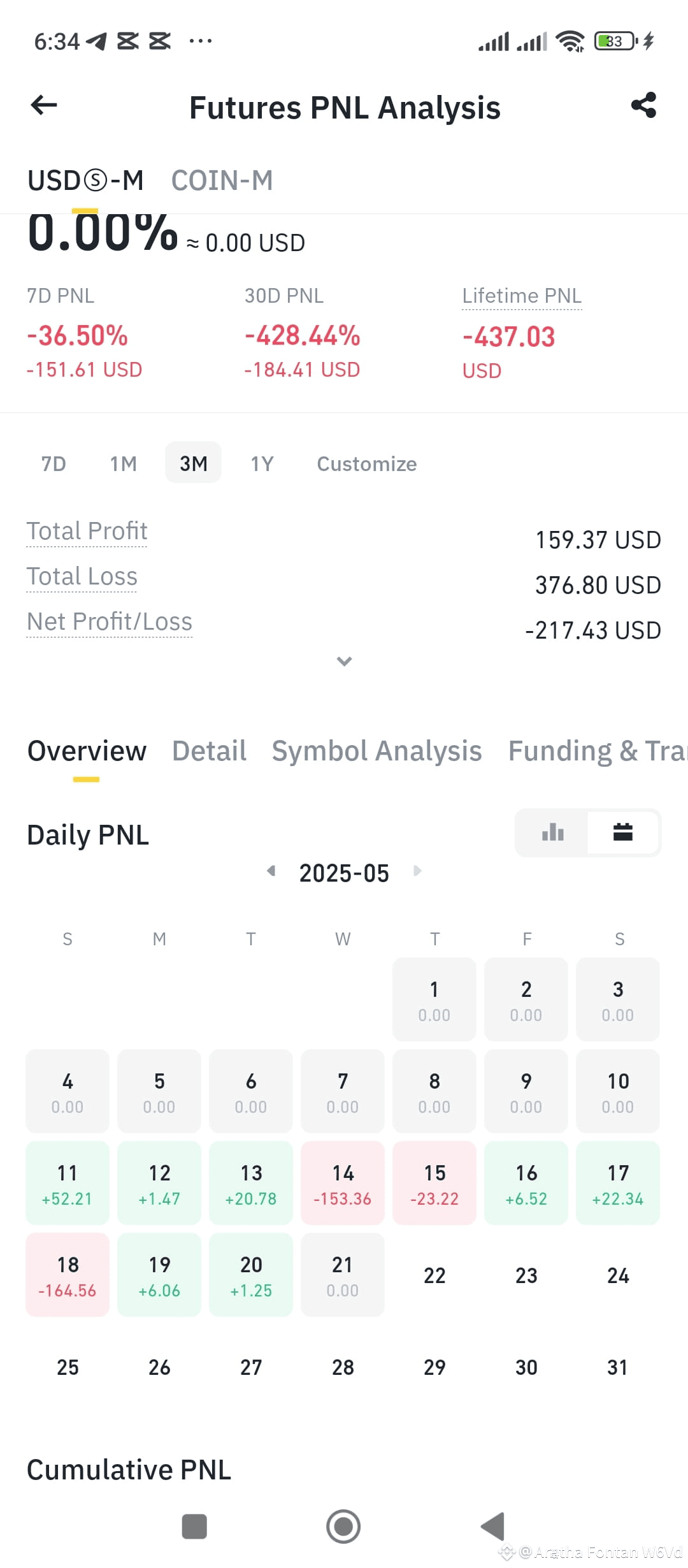Switch Daily PNL to calendar view
The width and height of the screenshot is (688, 1568).
[622, 832]
